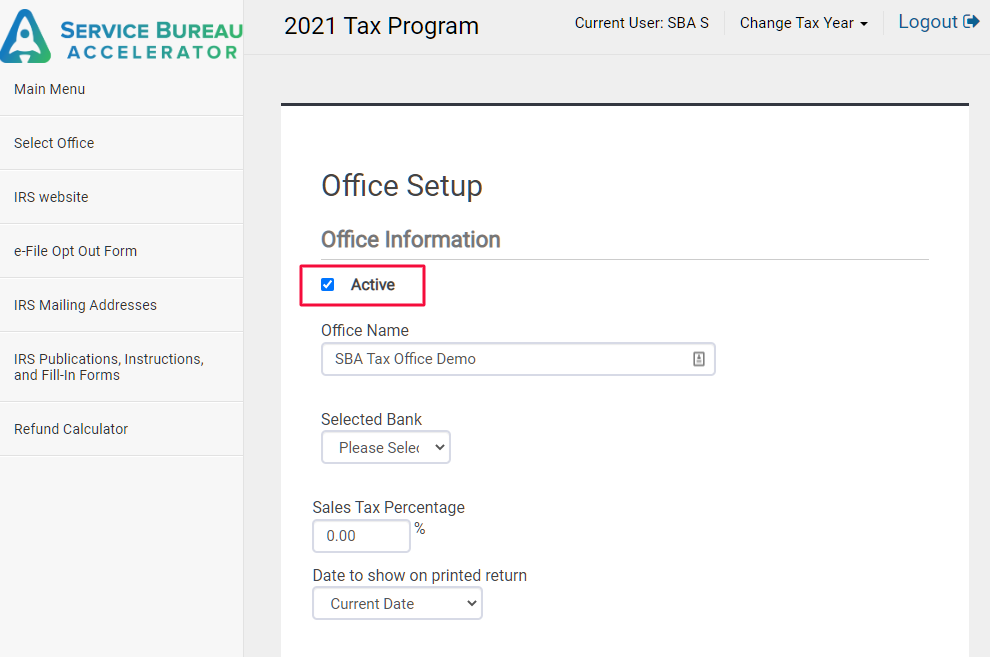990x657 pixels.
Task: Click the 2021 Tax Program title
Action: [x=381, y=26]
